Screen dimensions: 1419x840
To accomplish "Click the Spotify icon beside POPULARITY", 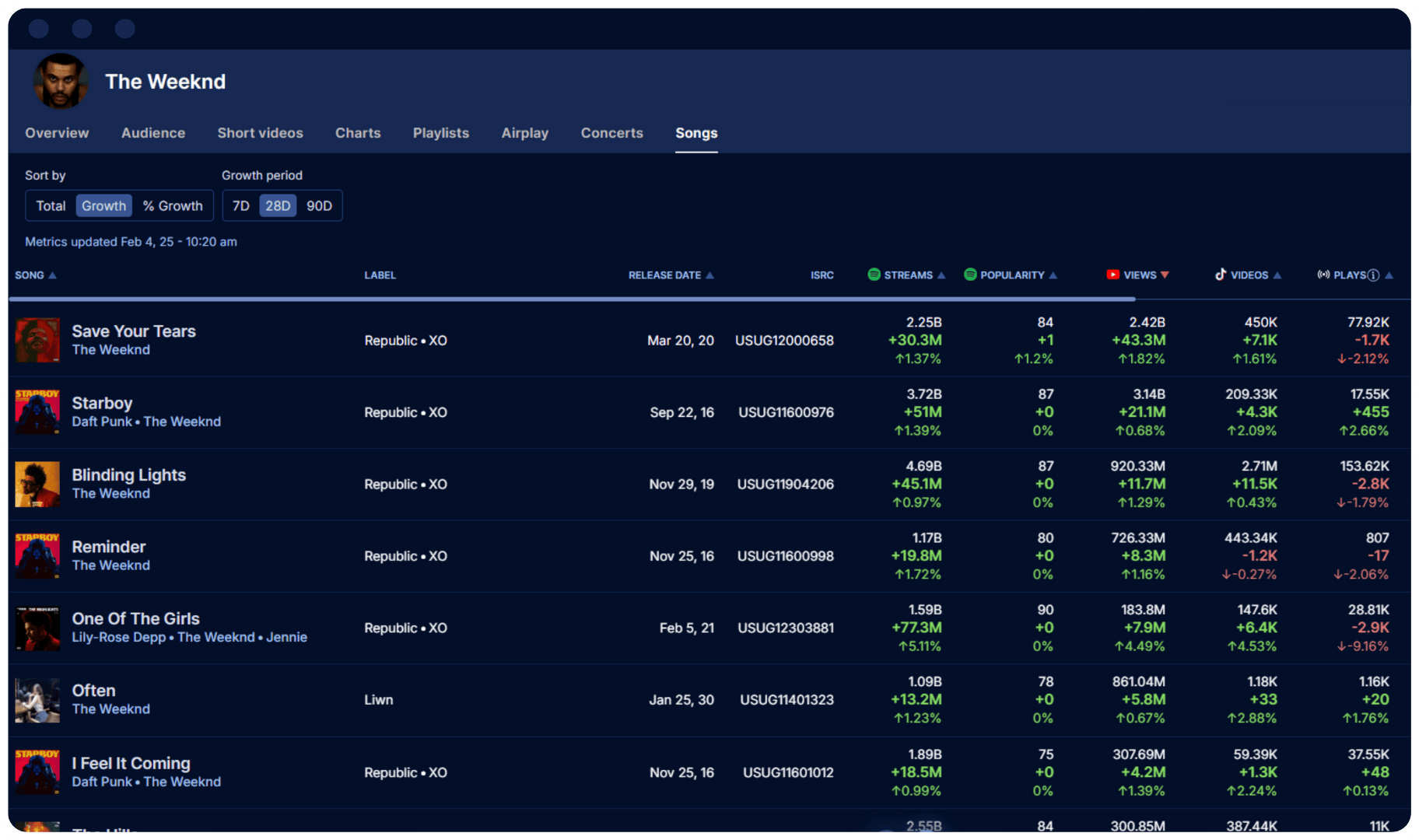I will (x=970, y=275).
